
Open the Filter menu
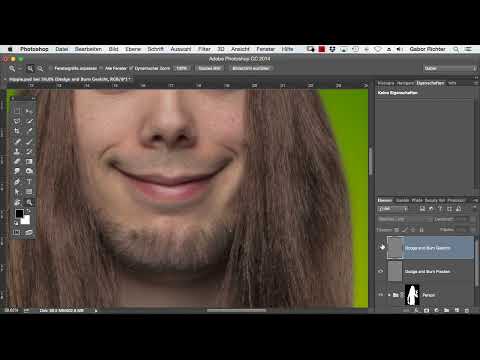(x=204, y=49)
